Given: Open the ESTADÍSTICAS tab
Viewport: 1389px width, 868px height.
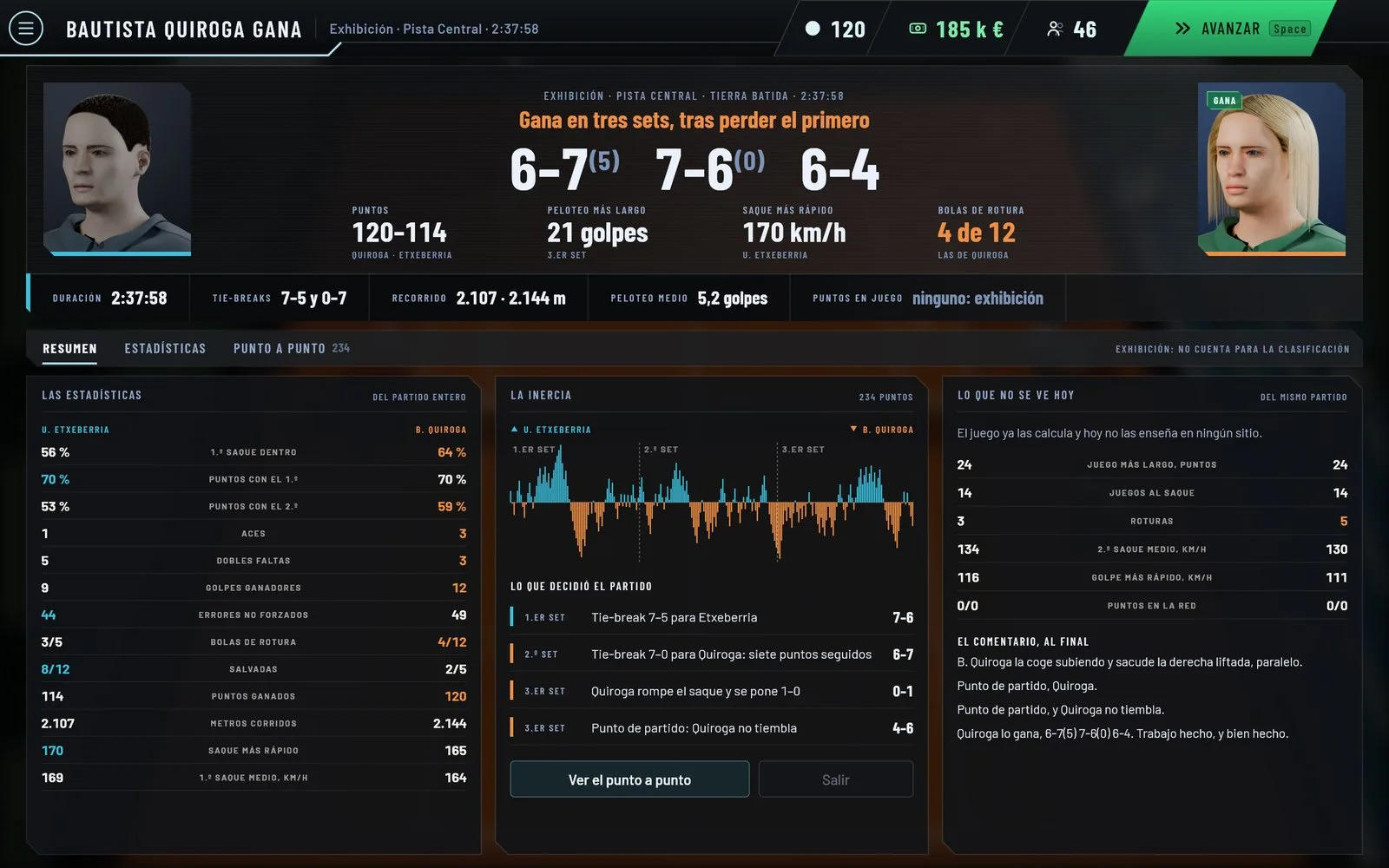Looking at the screenshot, I should click(165, 348).
